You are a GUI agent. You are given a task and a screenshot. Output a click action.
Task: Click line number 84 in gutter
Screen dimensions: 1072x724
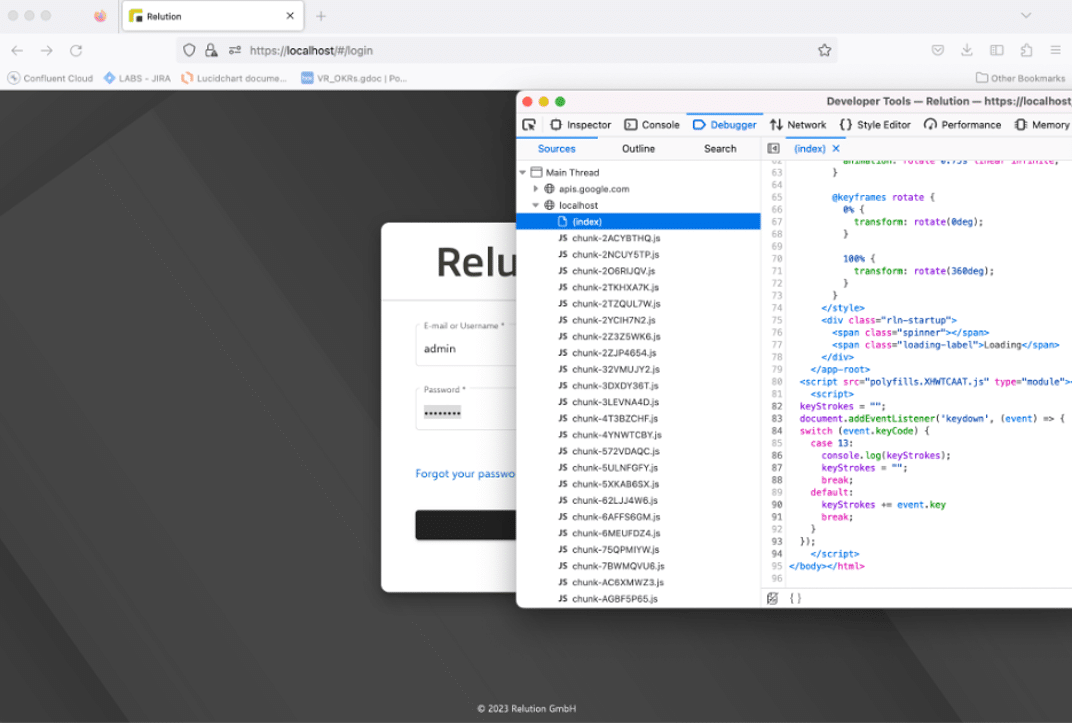(x=777, y=431)
